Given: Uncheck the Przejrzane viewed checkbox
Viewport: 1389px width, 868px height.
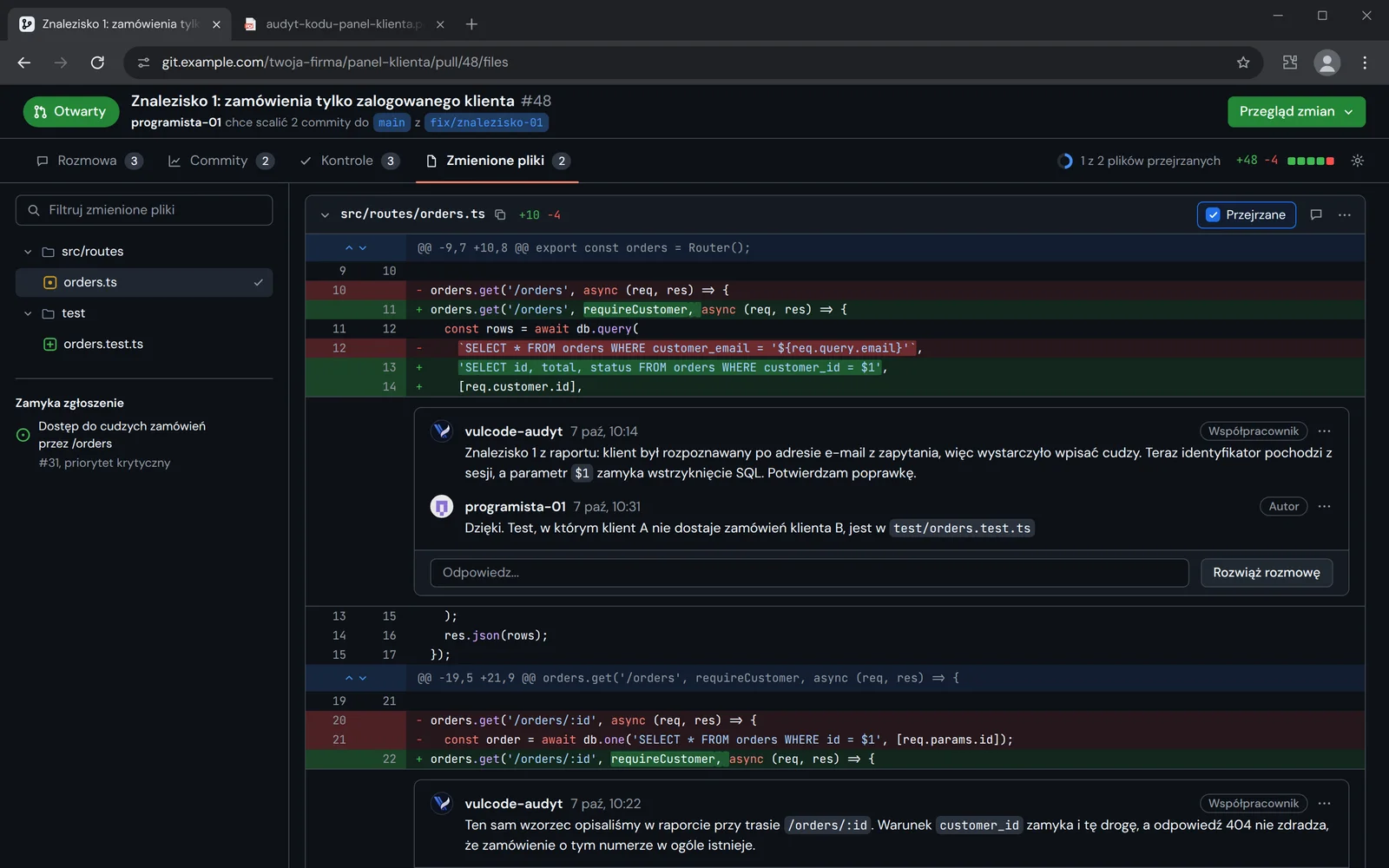Looking at the screenshot, I should tap(1213, 214).
